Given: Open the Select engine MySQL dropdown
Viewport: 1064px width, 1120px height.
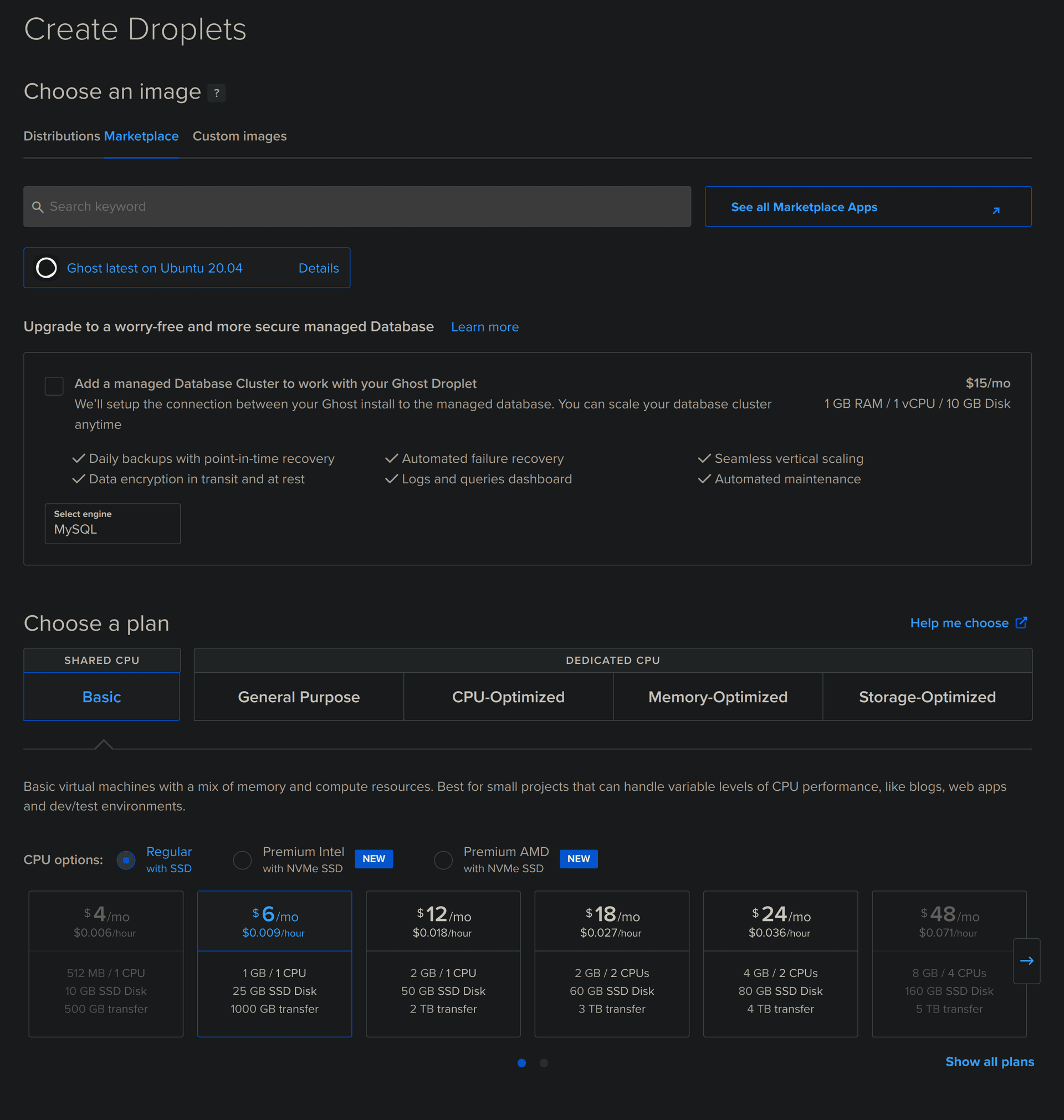Looking at the screenshot, I should (113, 523).
